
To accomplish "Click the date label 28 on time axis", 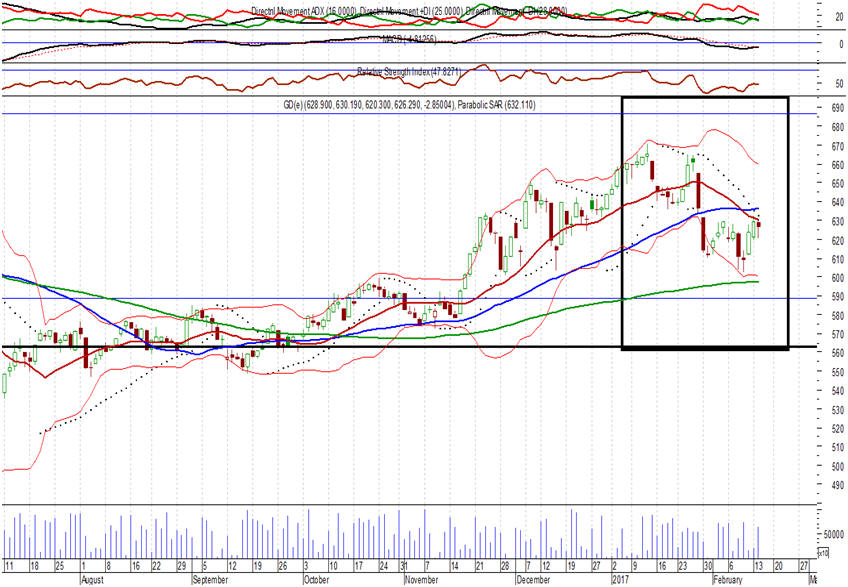I will click(x=505, y=566).
